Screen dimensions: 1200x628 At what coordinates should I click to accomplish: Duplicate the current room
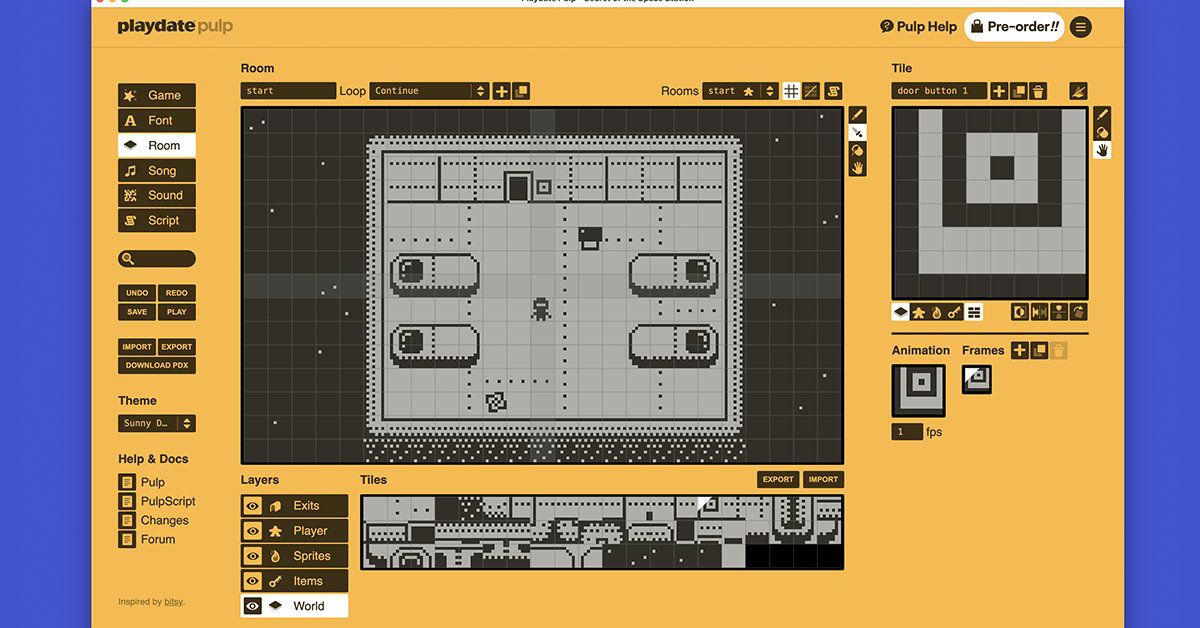[520, 91]
